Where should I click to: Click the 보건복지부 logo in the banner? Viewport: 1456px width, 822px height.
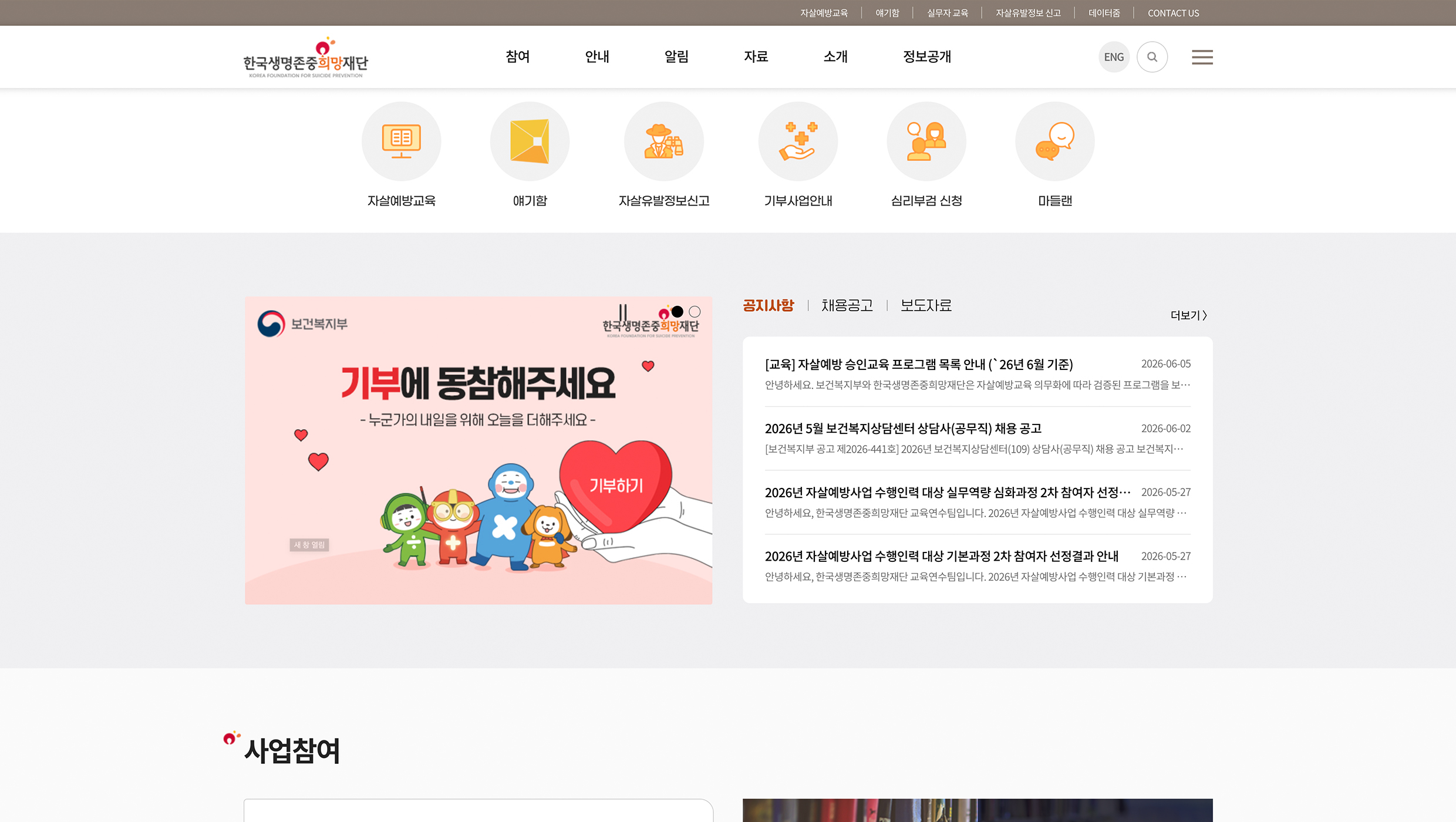(x=302, y=324)
